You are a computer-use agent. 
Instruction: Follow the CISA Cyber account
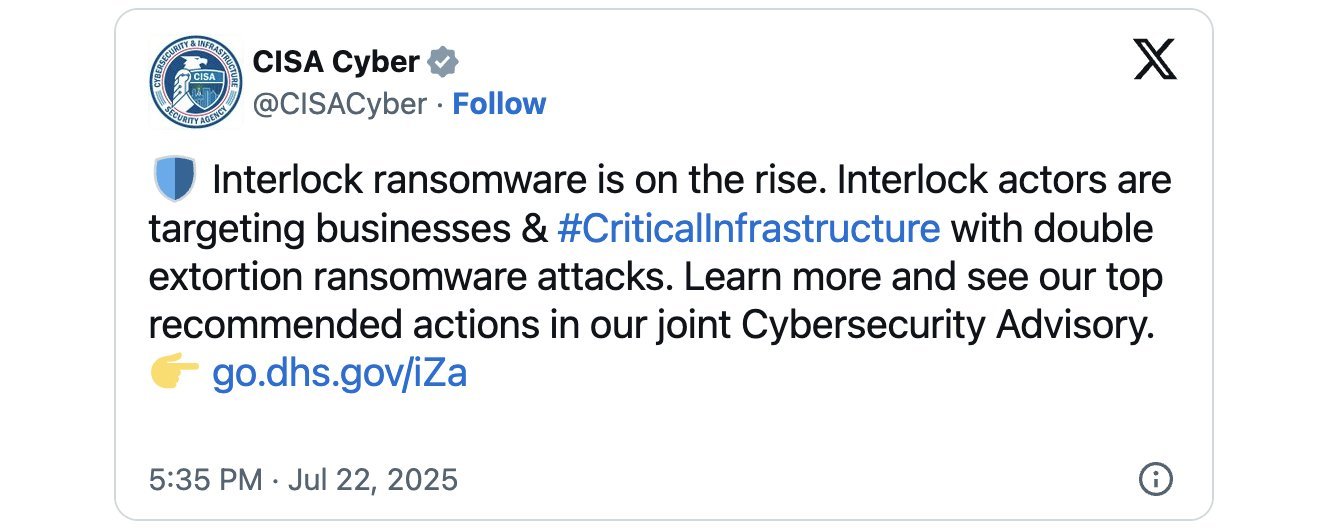click(499, 104)
